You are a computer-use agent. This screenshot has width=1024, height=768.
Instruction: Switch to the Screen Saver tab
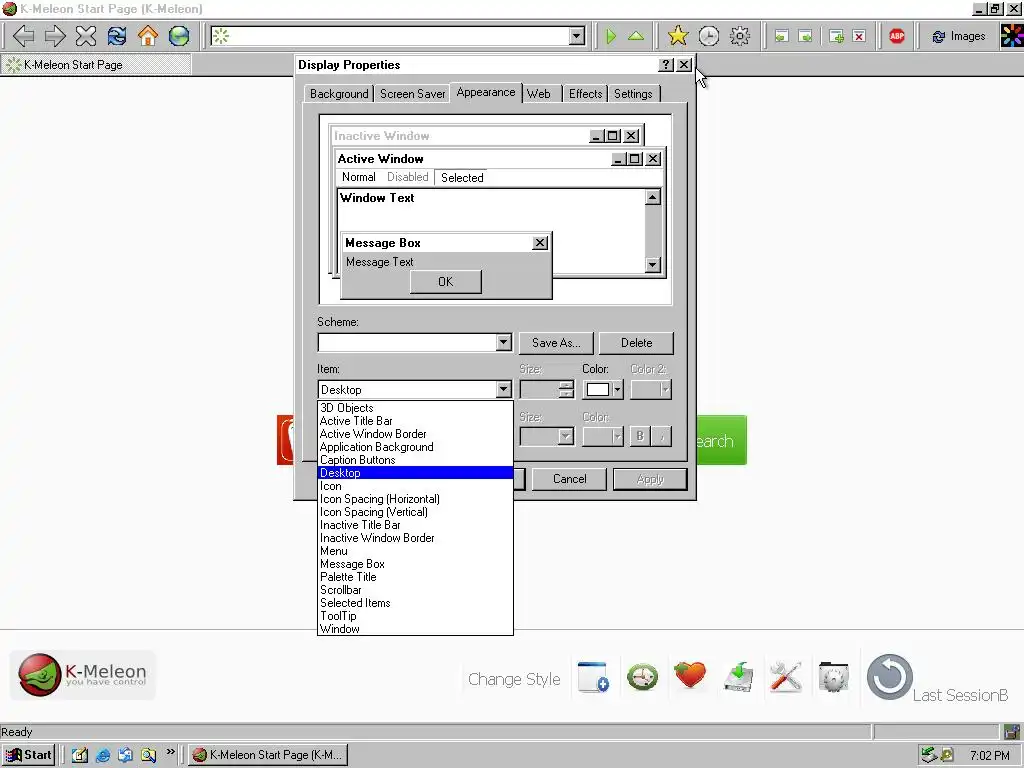pyautogui.click(x=413, y=94)
